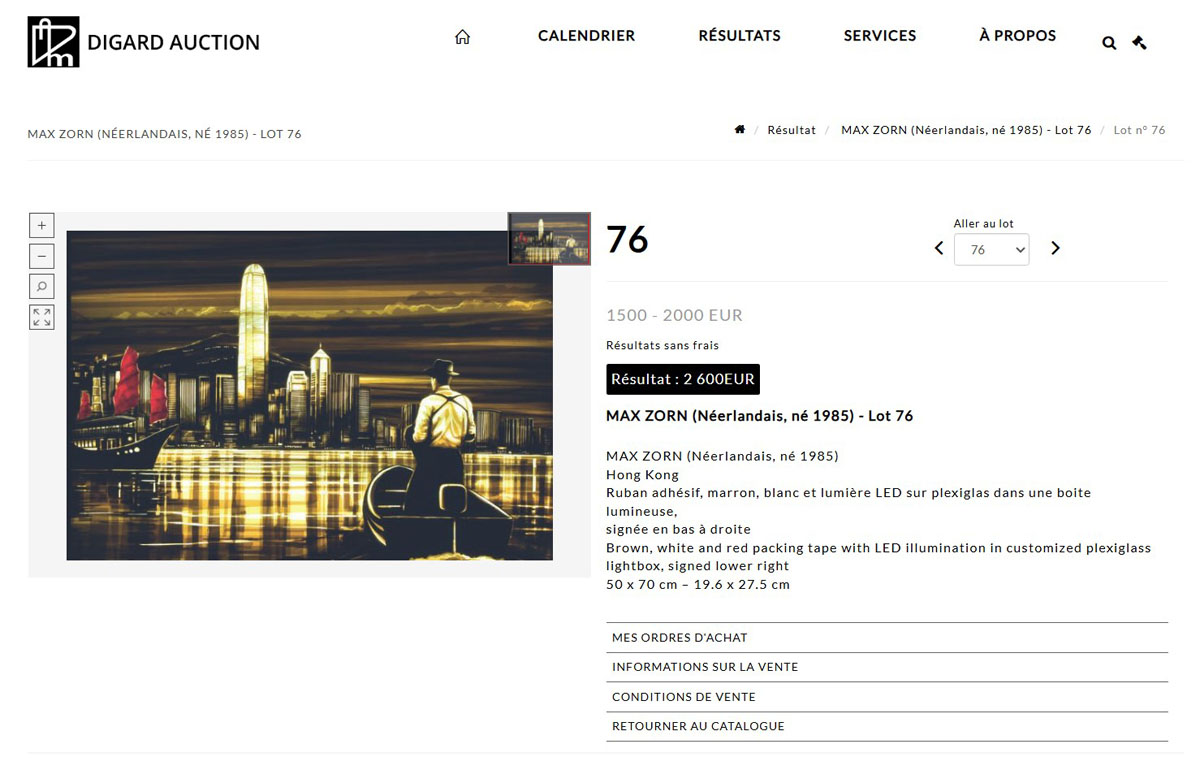Open the Résultats menu

click(740, 36)
